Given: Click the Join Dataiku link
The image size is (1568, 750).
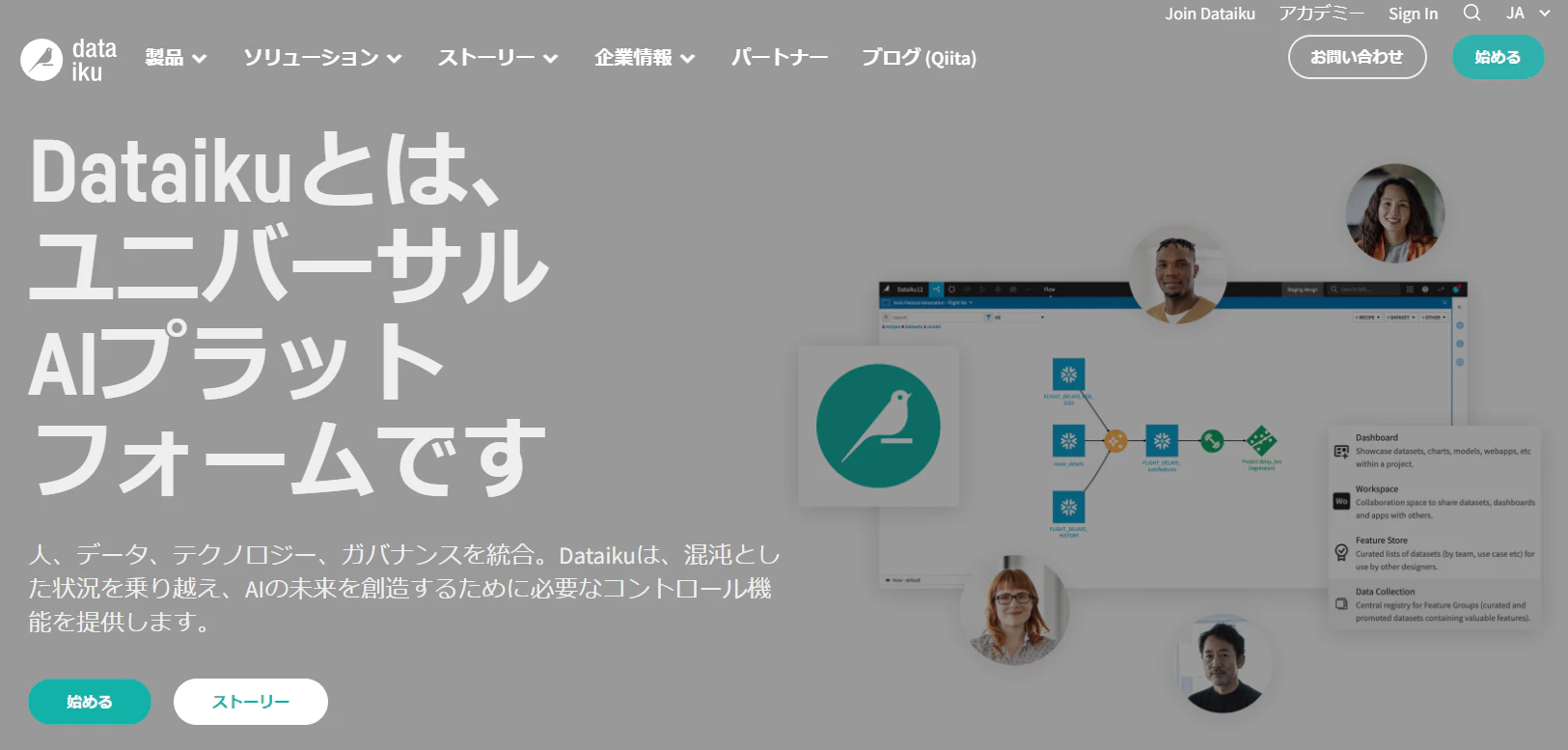Looking at the screenshot, I should [x=1210, y=14].
